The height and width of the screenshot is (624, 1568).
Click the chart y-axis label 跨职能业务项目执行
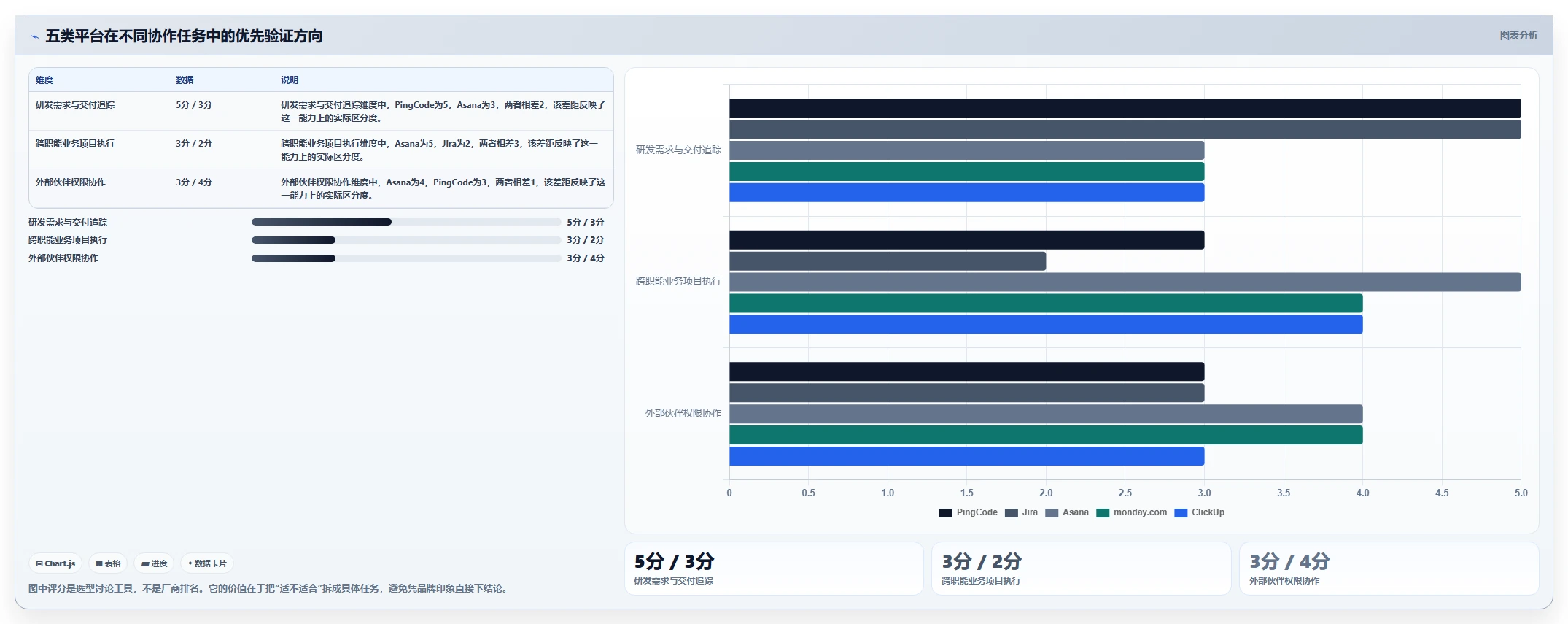tap(678, 281)
